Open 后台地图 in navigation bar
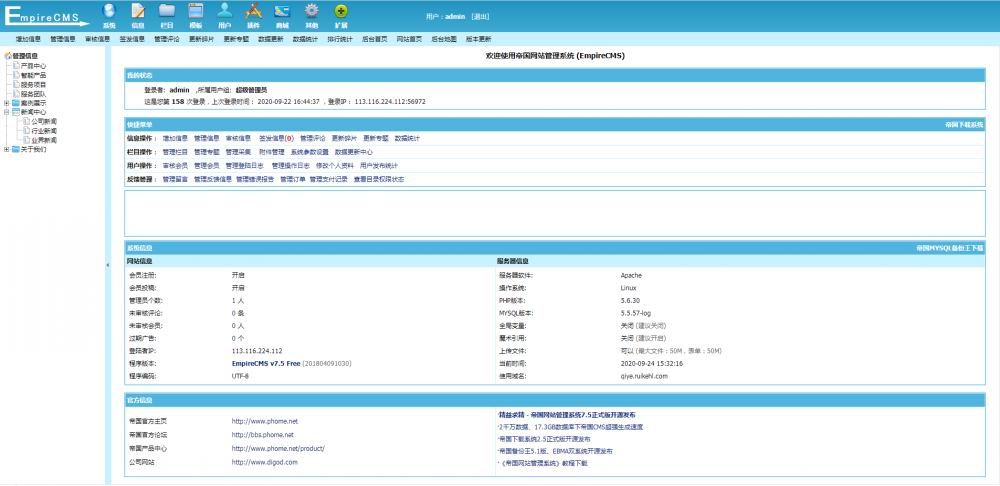Image resolution: width=1000 pixels, height=486 pixels. 444,39
